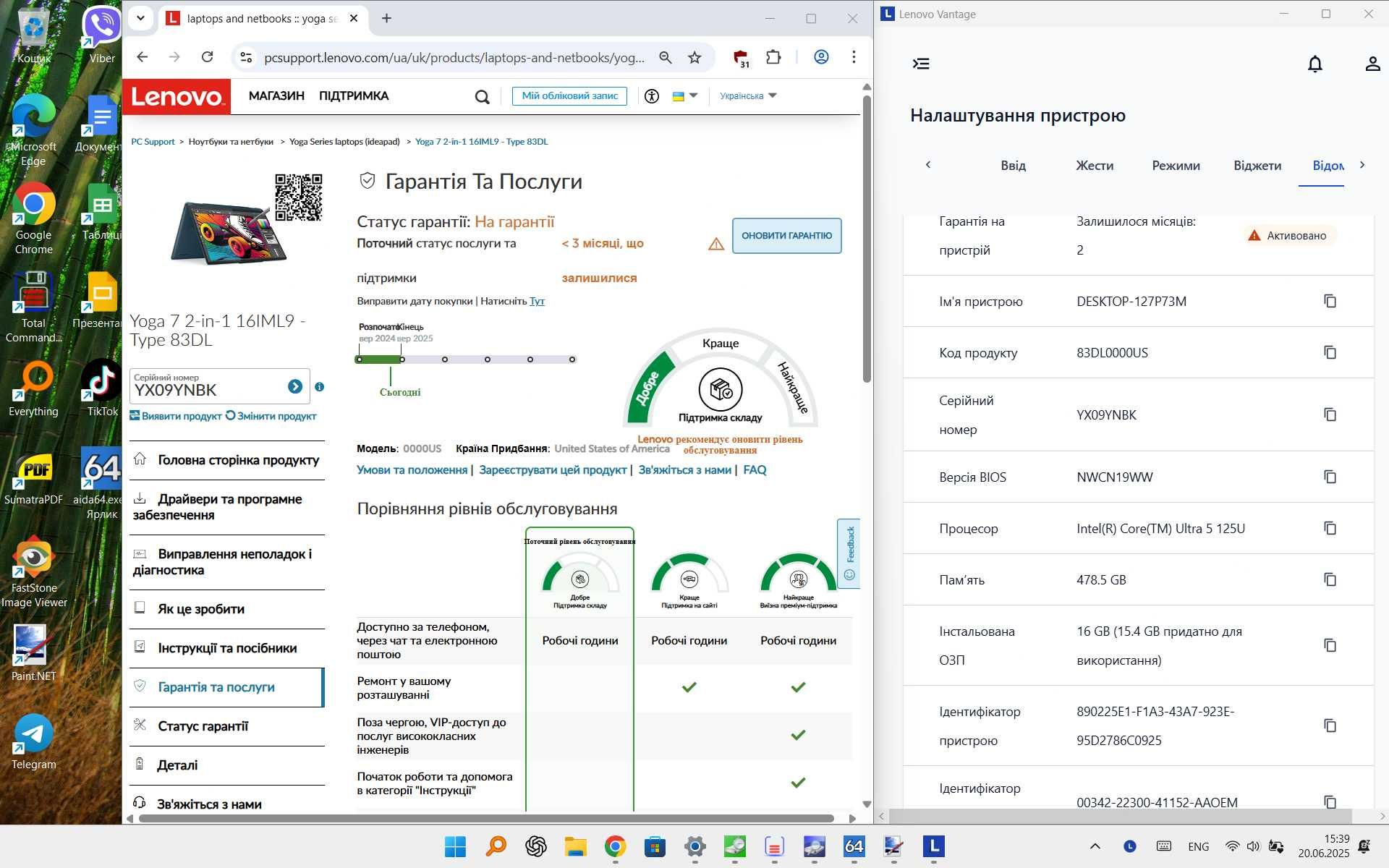Open Chrome extensions puzzle icon
Screen dimensions: 1389x868
coord(773,57)
